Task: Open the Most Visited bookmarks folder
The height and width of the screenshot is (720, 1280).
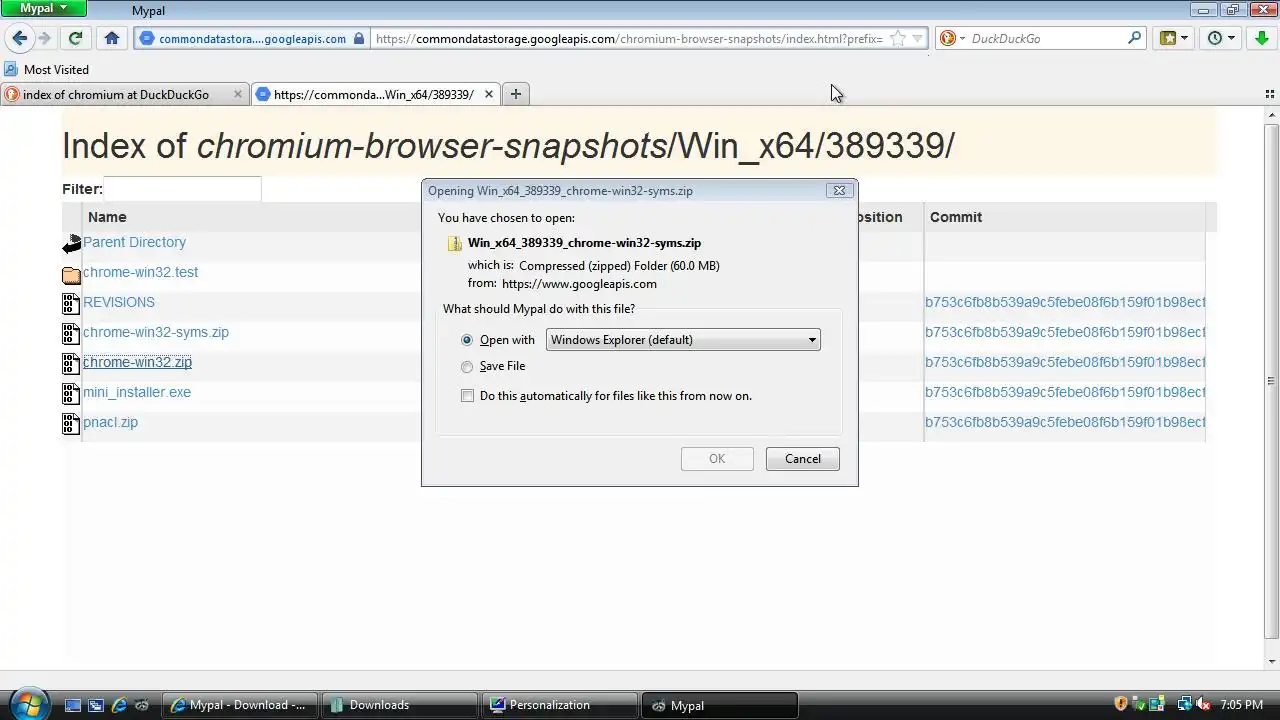Action: (x=47, y=69)
